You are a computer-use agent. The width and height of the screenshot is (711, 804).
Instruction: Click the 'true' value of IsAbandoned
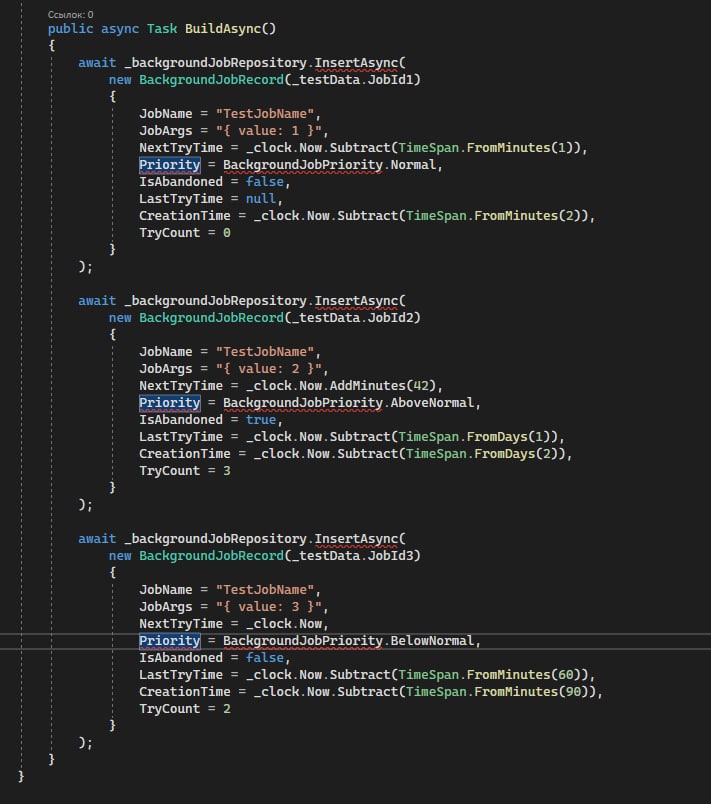point(260,419)
